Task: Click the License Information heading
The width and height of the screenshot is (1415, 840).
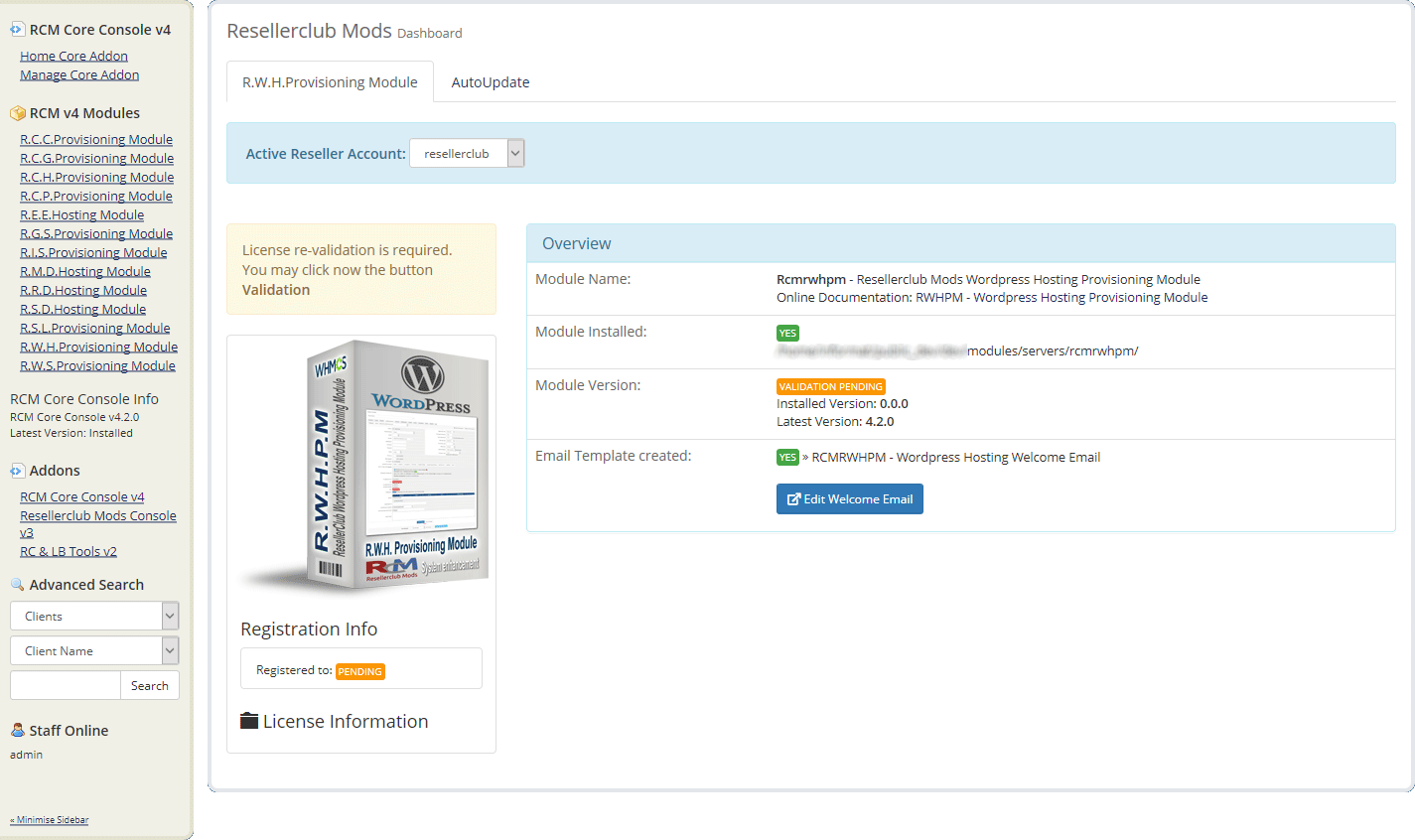Action: 346,721
